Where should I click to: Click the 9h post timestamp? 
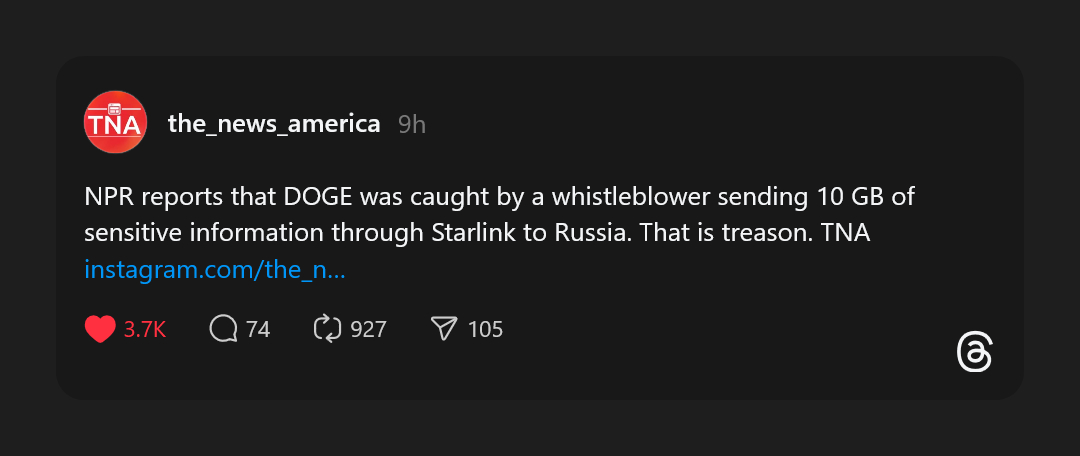point(412,124)
